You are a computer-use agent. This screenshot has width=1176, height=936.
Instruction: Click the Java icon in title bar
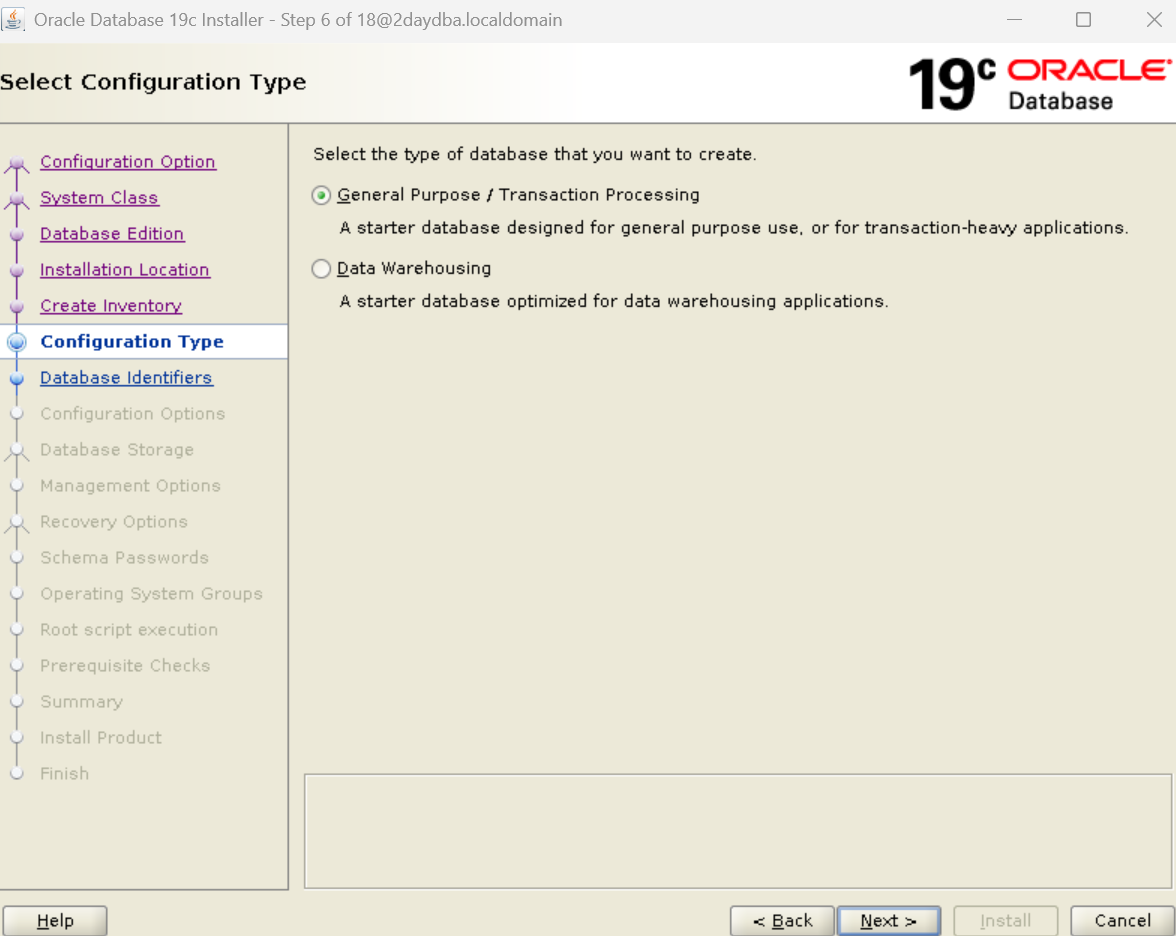pos(13,20)
